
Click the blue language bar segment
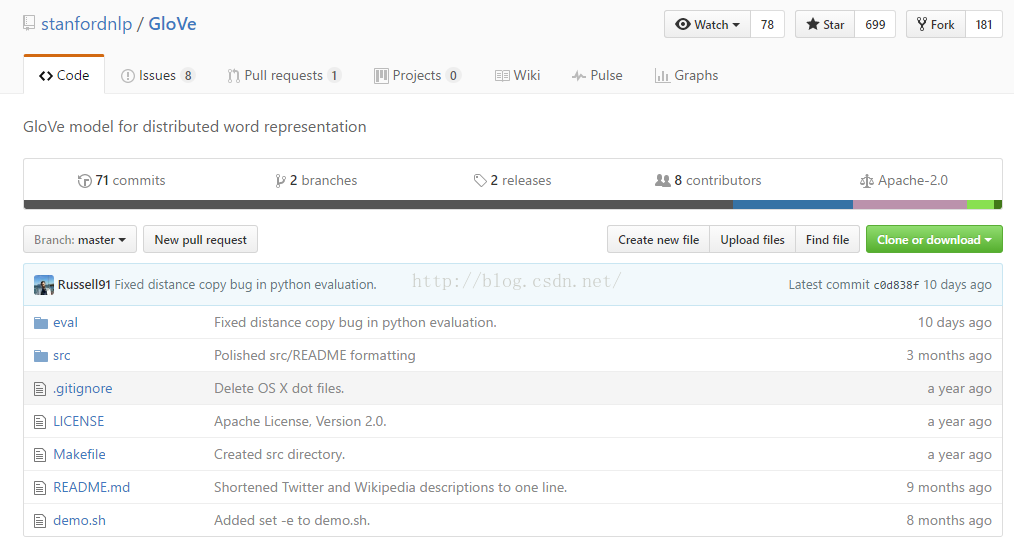pyautogui.click(x=793, y=205)
